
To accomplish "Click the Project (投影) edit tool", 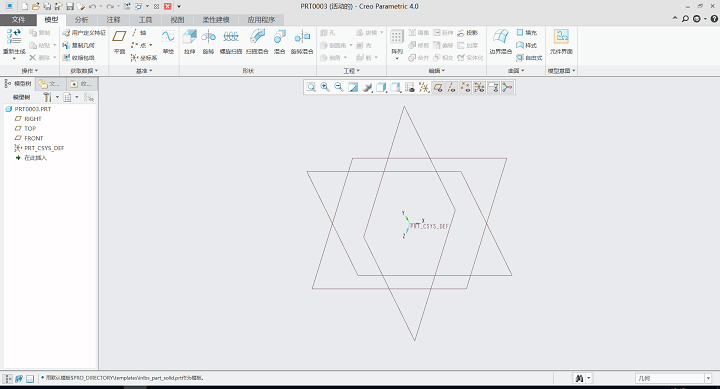I will 467,33.
